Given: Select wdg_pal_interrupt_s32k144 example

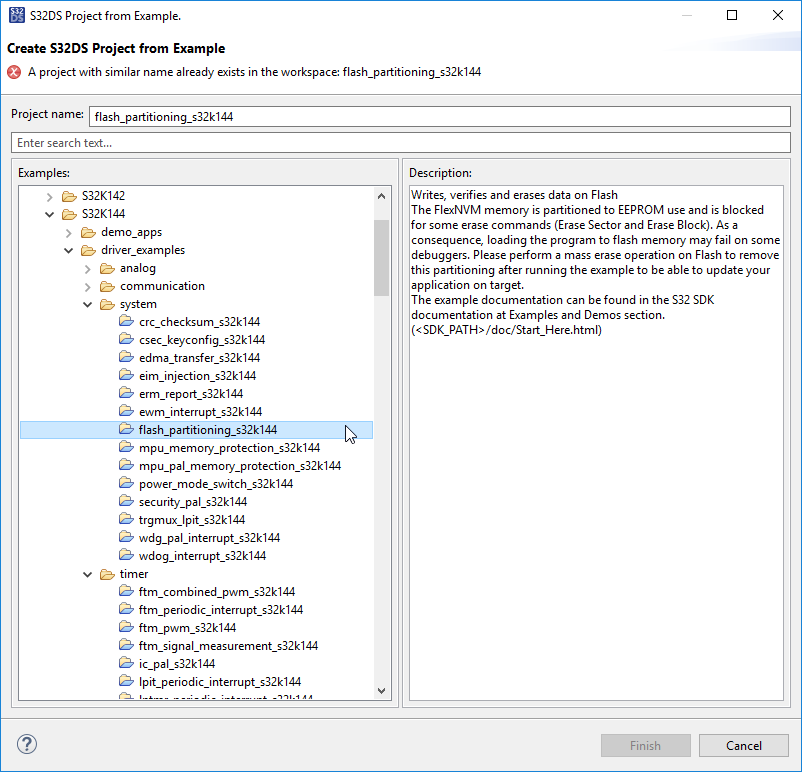Looking at the screenshot, I should pos(209,538).
